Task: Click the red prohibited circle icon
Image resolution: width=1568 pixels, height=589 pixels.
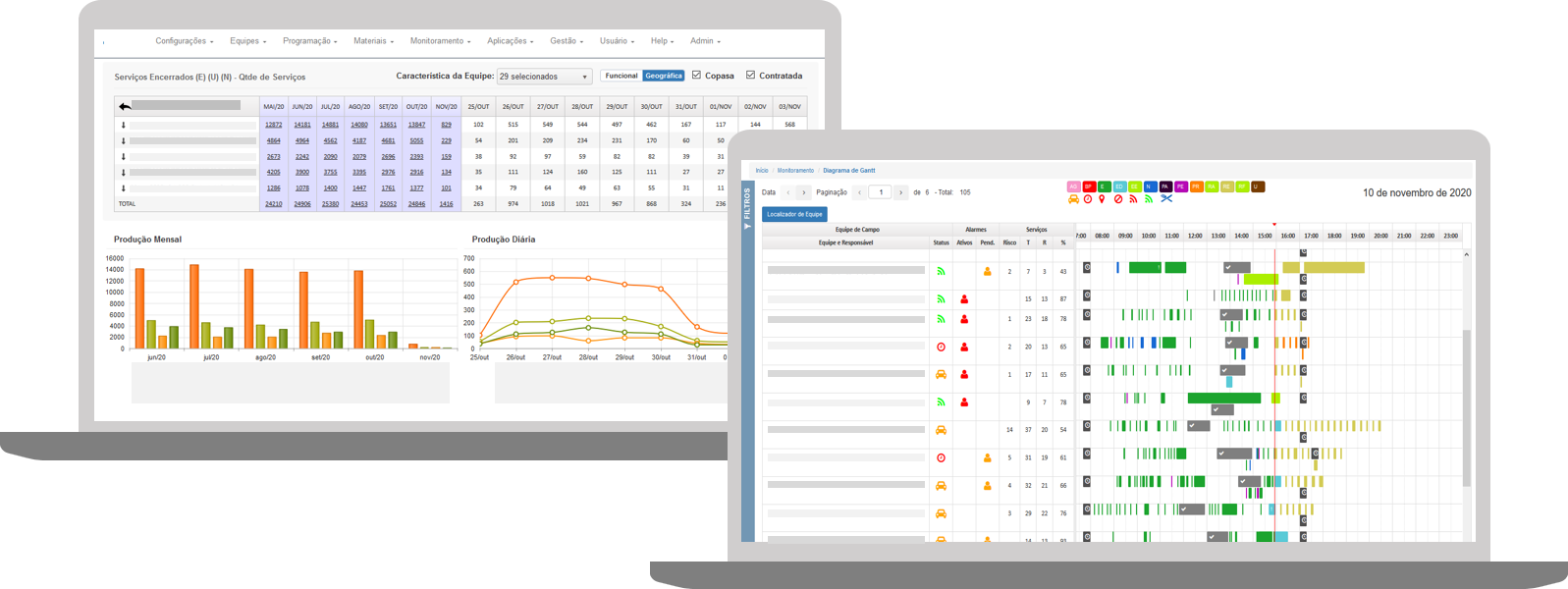Action: pos(1118,199)
